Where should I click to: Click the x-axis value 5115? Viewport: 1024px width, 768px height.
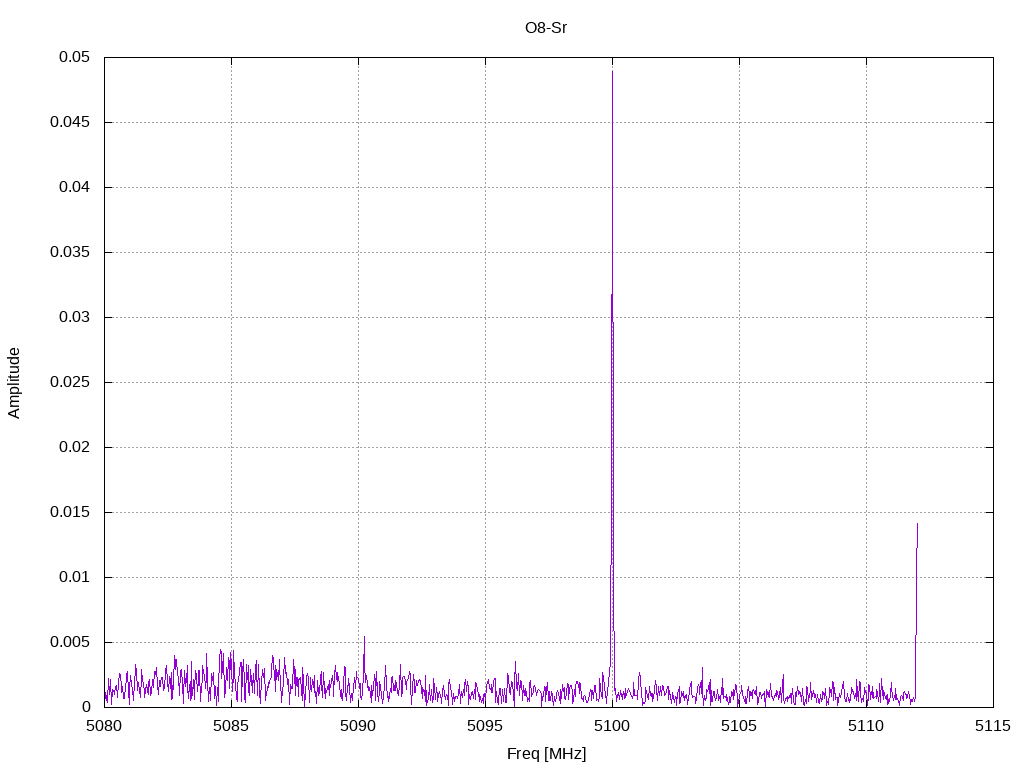[x=993, y=726]
